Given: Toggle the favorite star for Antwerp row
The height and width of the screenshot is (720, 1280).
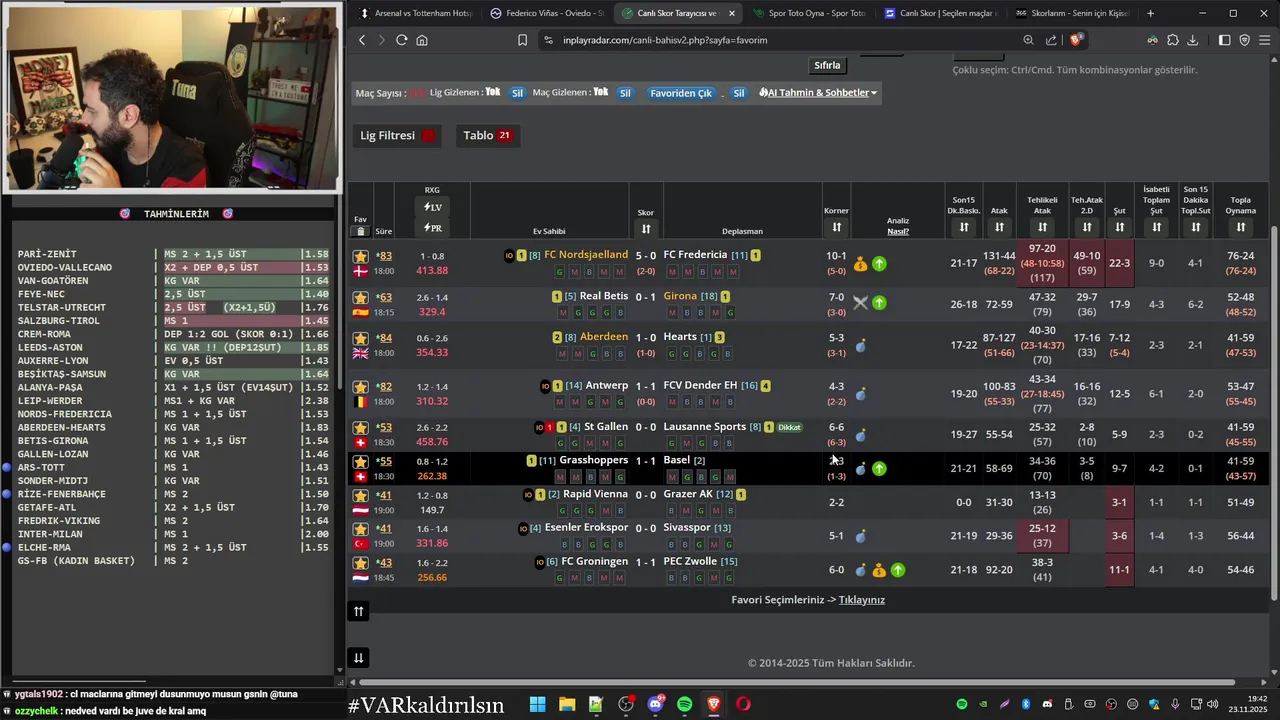Looking at the screenshot, I should coord(361,387).
